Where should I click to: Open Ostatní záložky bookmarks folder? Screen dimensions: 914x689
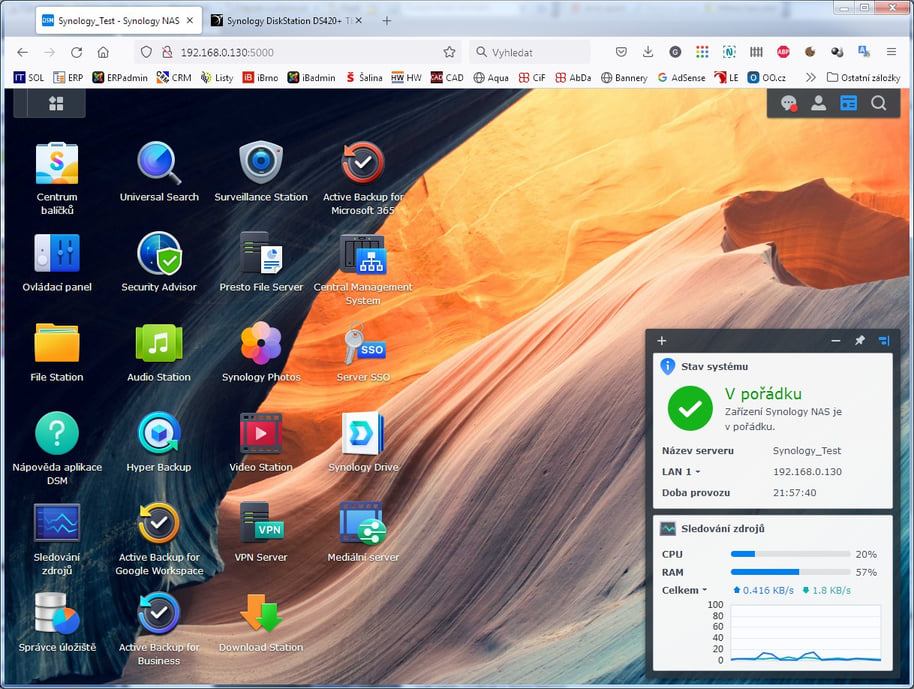[x=863, y=78]
